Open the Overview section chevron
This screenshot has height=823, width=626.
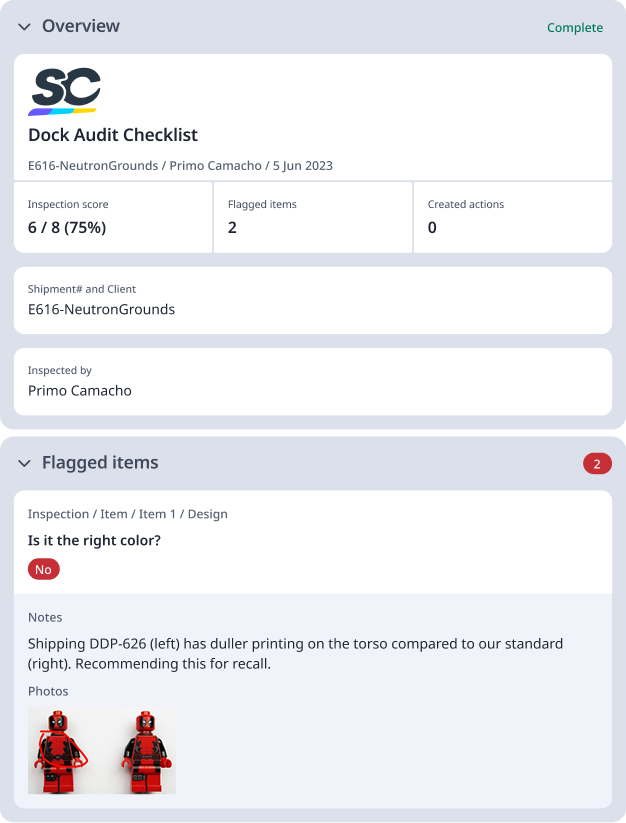pyautogui.click(x=23, y=27)
